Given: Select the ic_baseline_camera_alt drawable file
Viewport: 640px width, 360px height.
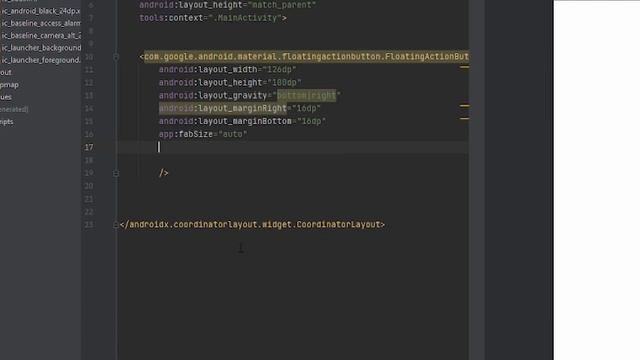Looking at the screenshot, I should 40,36.
